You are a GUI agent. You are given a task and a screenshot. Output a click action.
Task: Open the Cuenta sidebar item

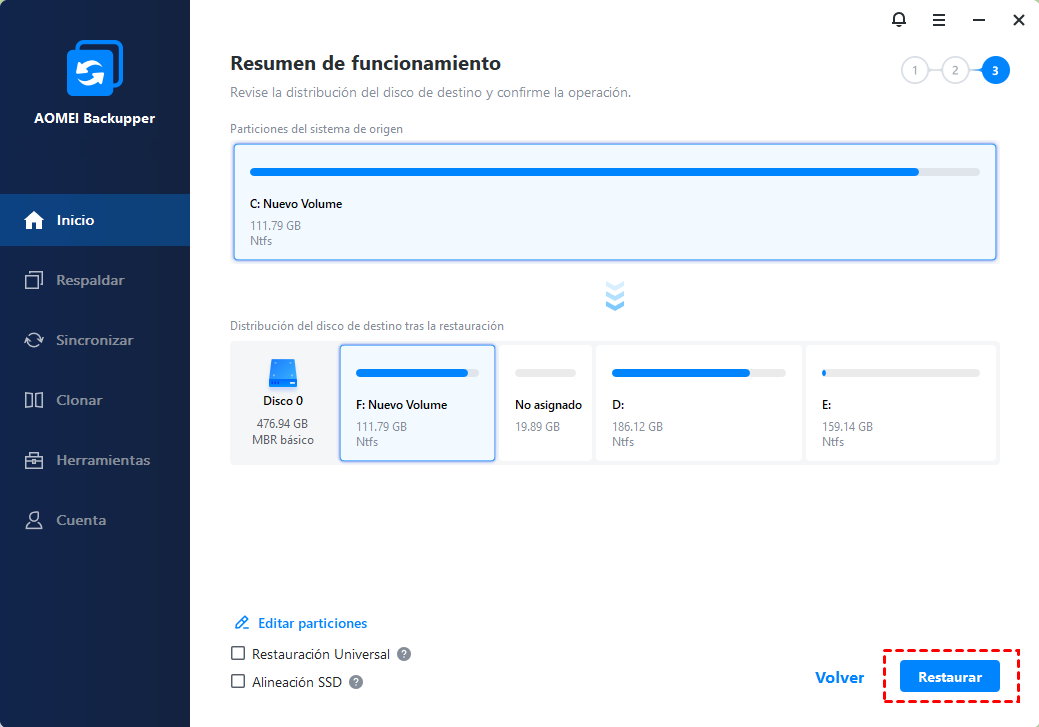coord(81,520)
